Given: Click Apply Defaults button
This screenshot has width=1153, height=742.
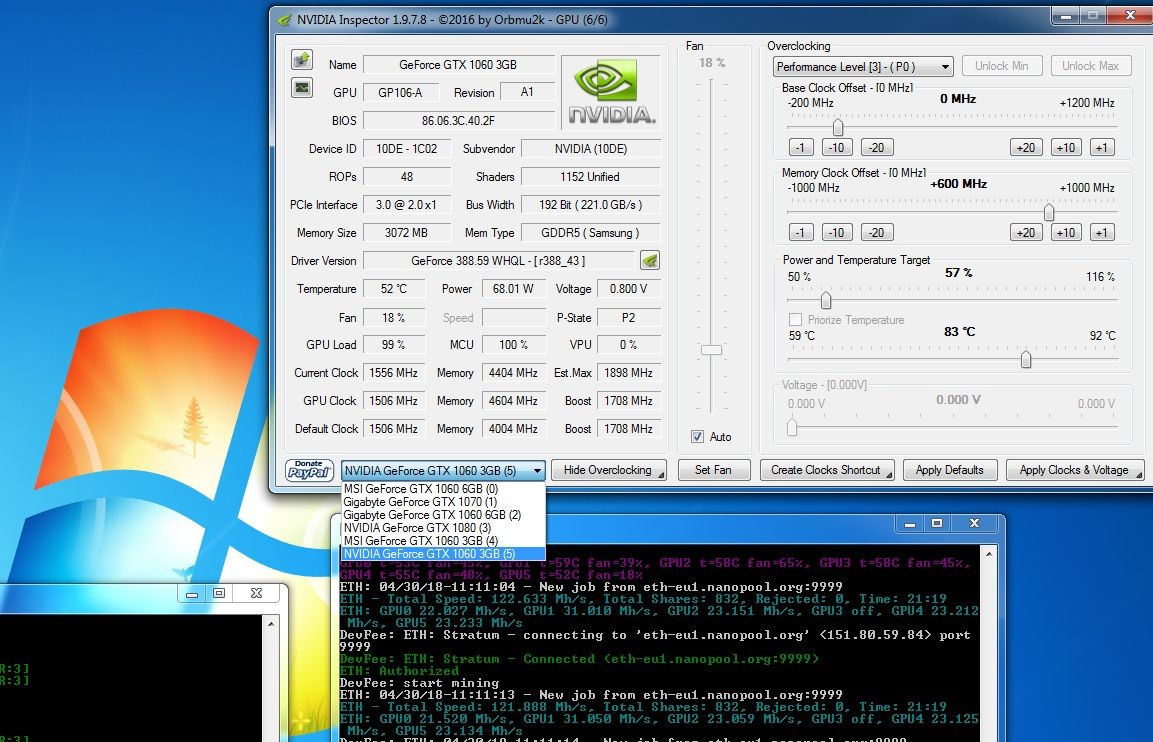Looking at the screenshot, I should pos(949,470).
